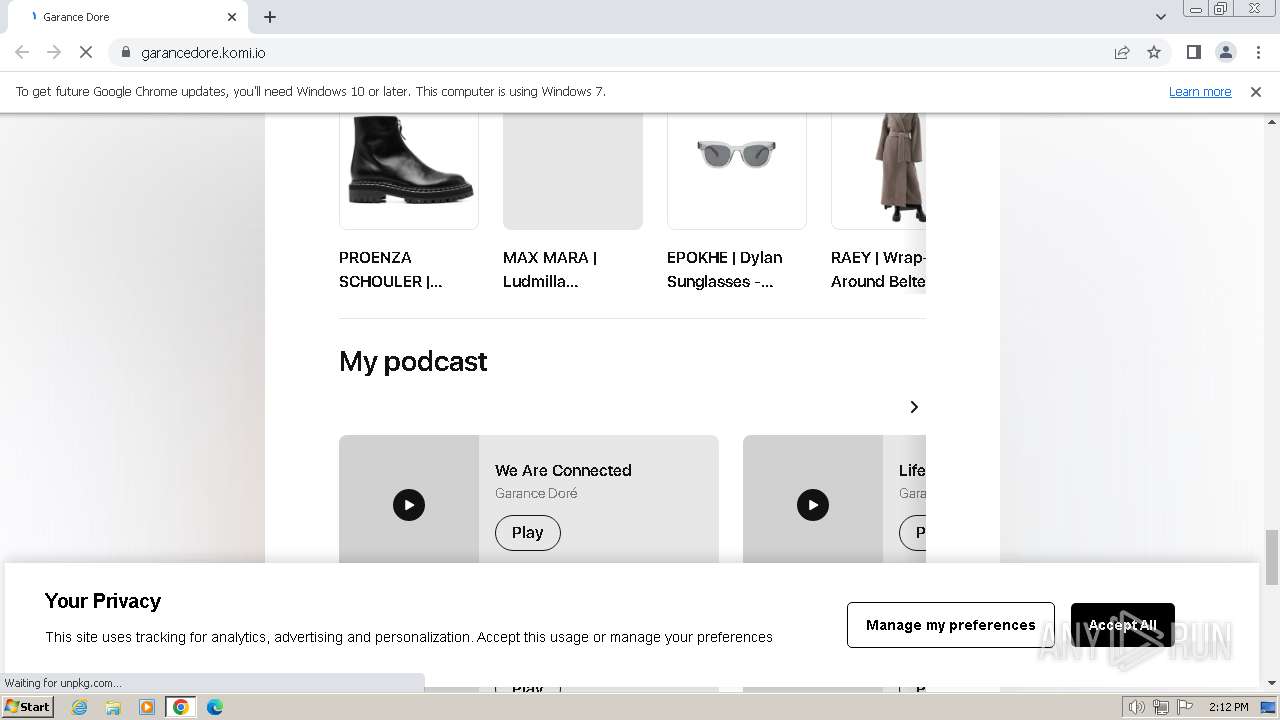Open the Windows Start menu
The width and height of the screenshot is (1280, 720).
27,707
